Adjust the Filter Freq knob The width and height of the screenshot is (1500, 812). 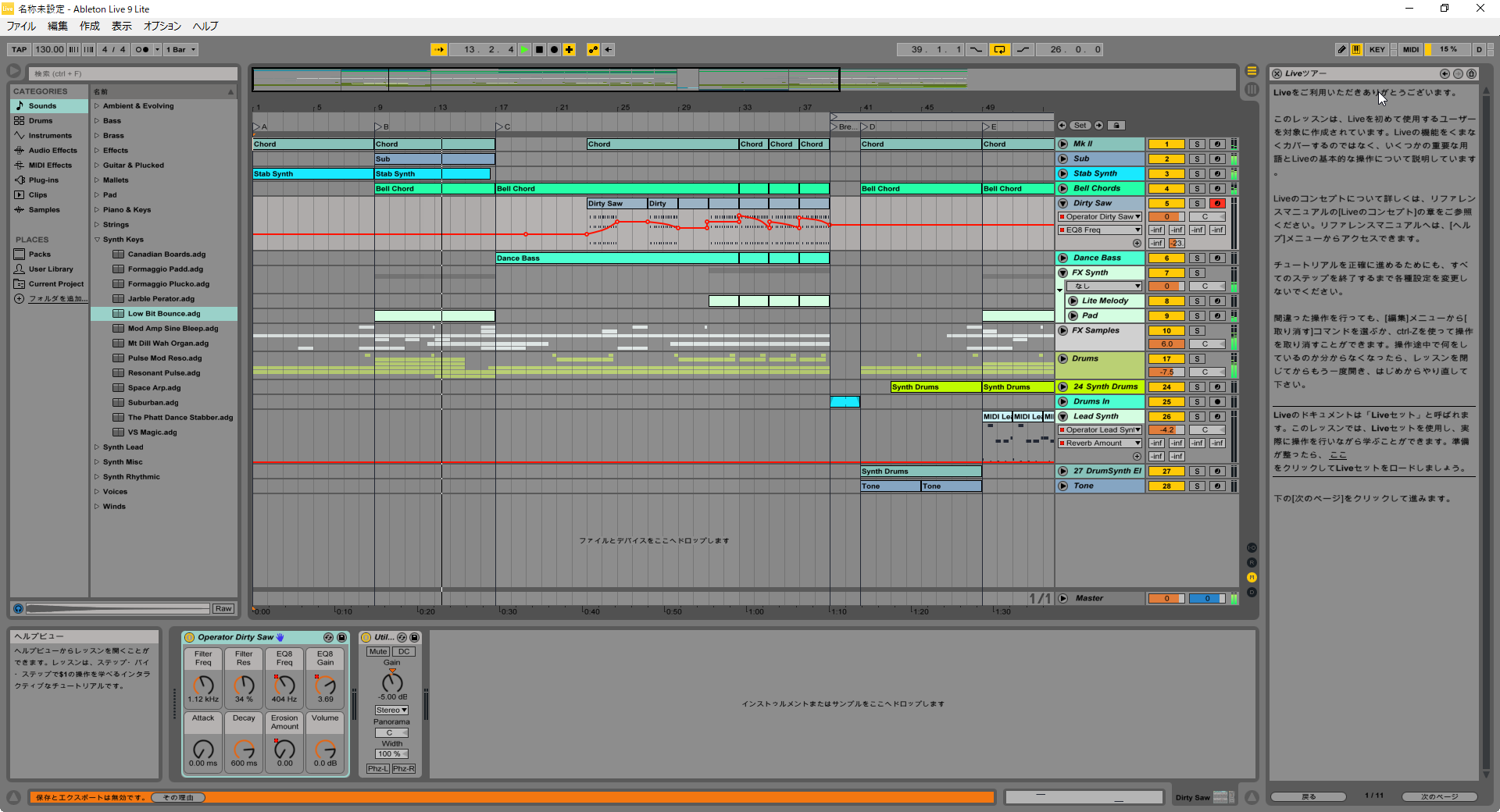pyautogui.click(x=203, y=685)
